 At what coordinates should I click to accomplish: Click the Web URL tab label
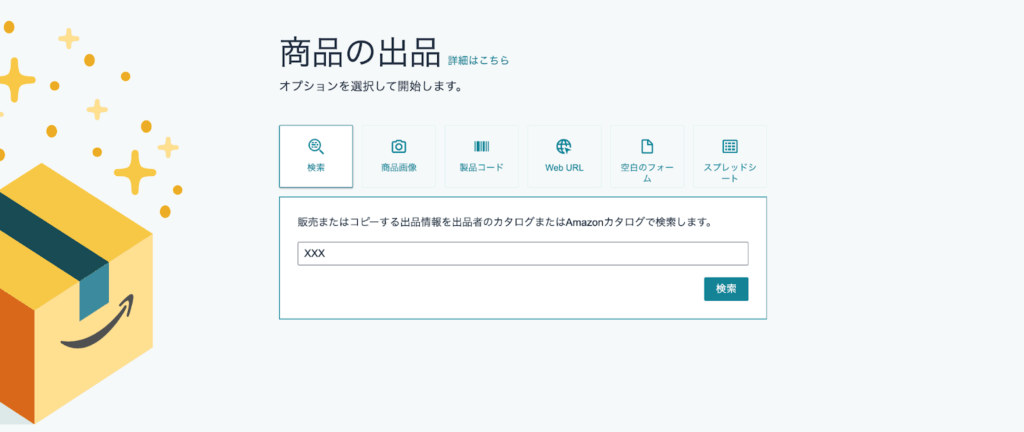564,168
